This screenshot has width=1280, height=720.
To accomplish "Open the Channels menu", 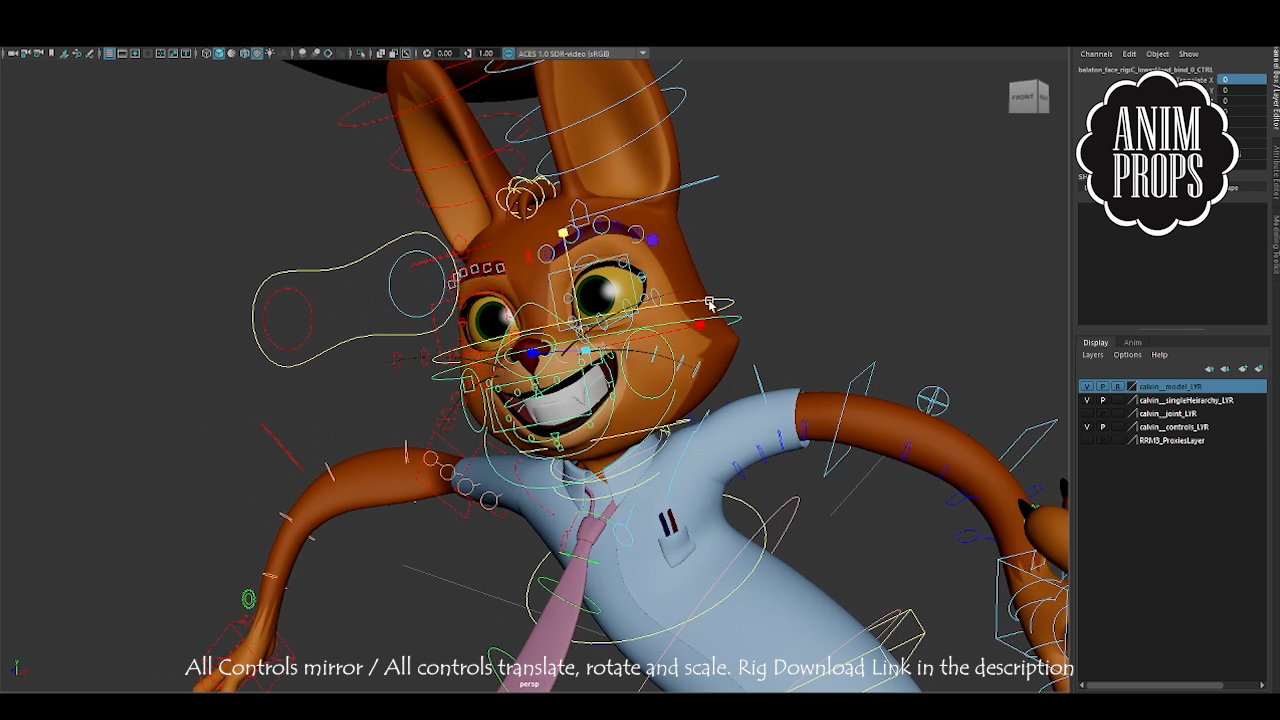I will pyautogui.click(x=1096, y=54).
